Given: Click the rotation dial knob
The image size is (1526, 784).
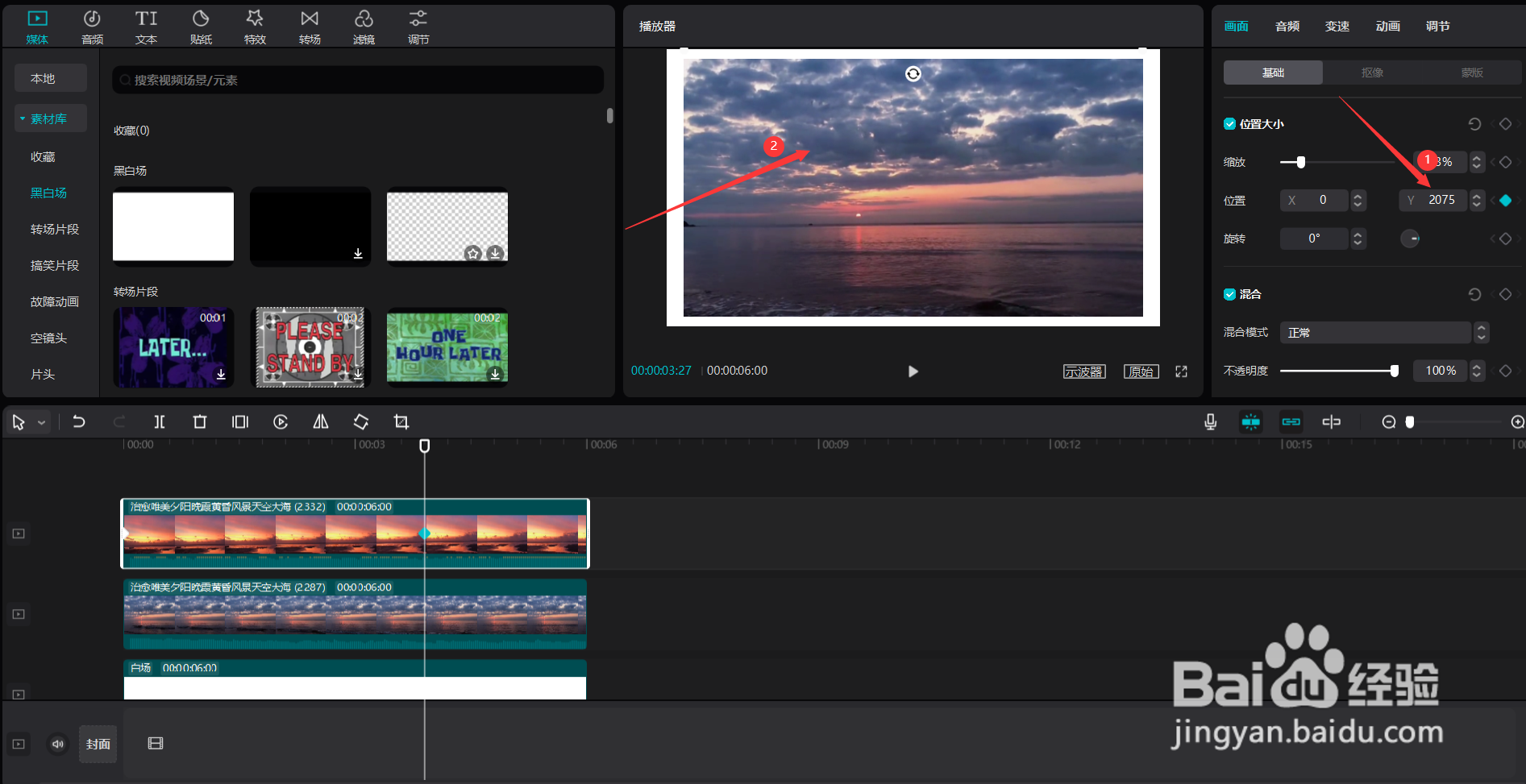Looking at the screenshot, I should [x=1410, y=239].
